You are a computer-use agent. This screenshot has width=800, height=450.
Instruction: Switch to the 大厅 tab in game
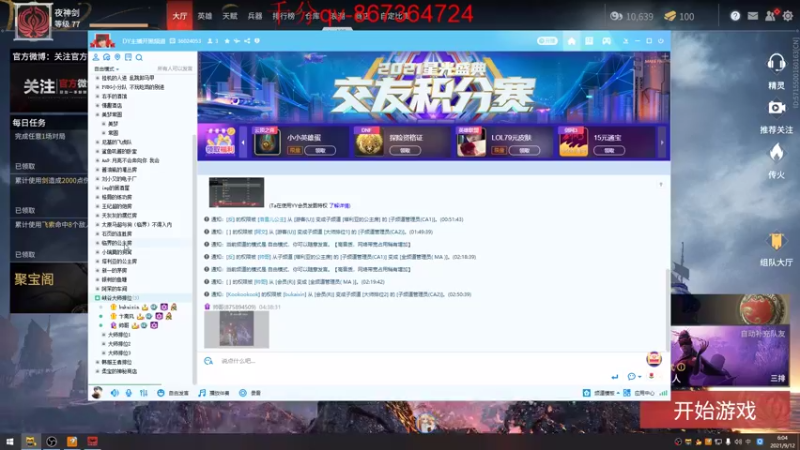(x=180, y=16)
